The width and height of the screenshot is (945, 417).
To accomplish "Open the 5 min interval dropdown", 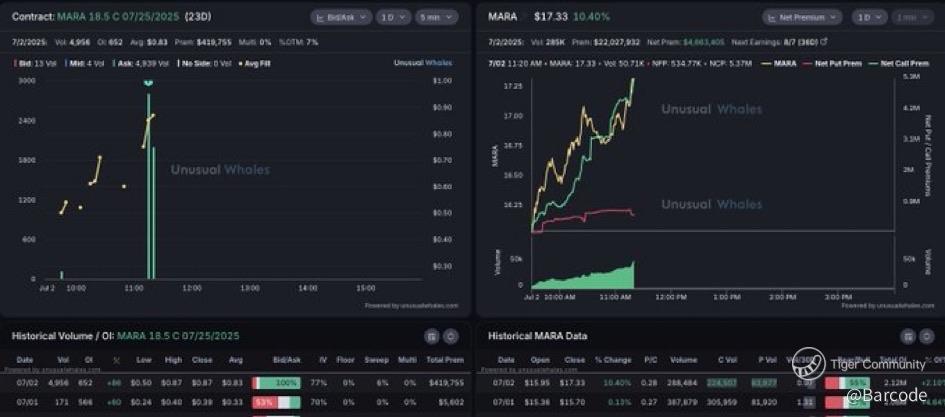I will tap(436, 17).
